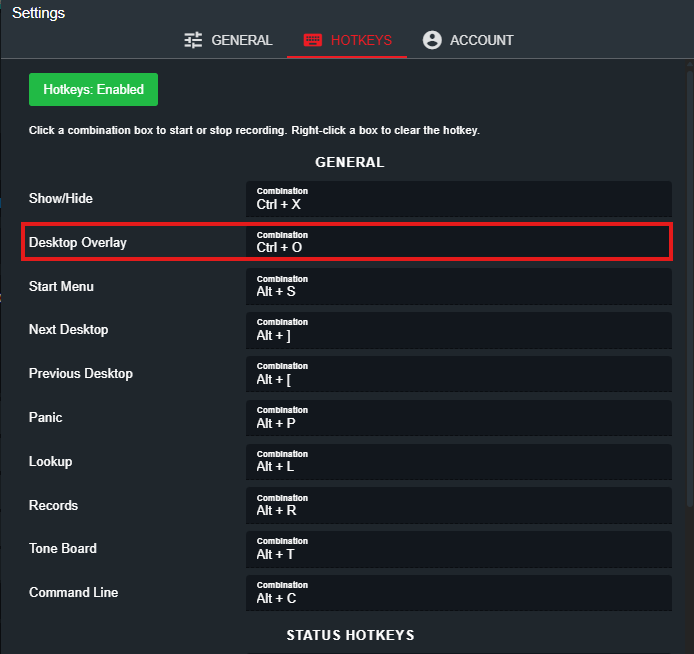
Task: Click Desktop Overlay combination box
Action: click(458, 242)
